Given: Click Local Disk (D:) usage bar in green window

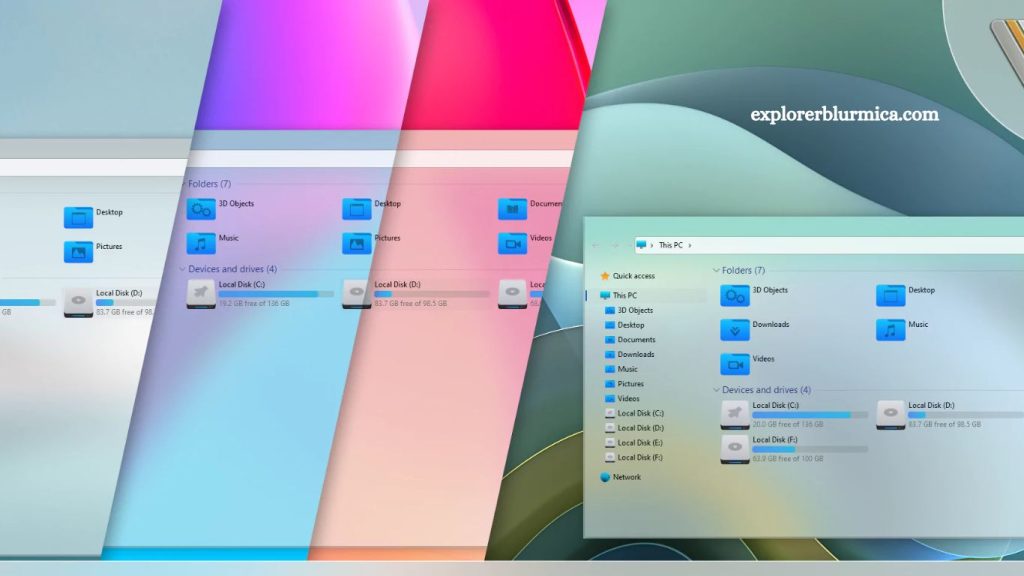Looking at the screenshot, I should click(966, 415).
